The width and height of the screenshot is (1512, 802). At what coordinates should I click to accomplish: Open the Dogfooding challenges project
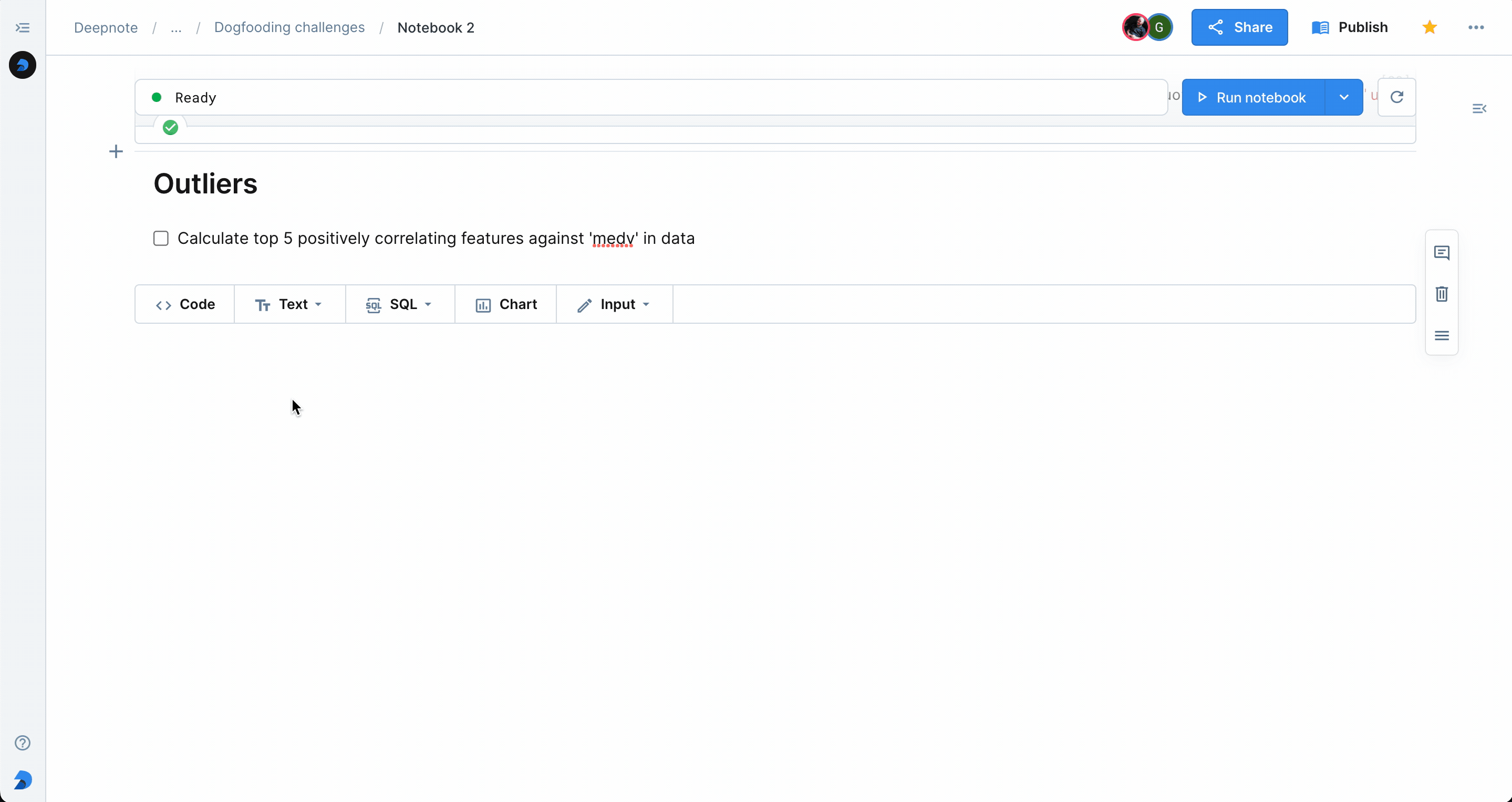pyautogui.click(x=289, y=27)
